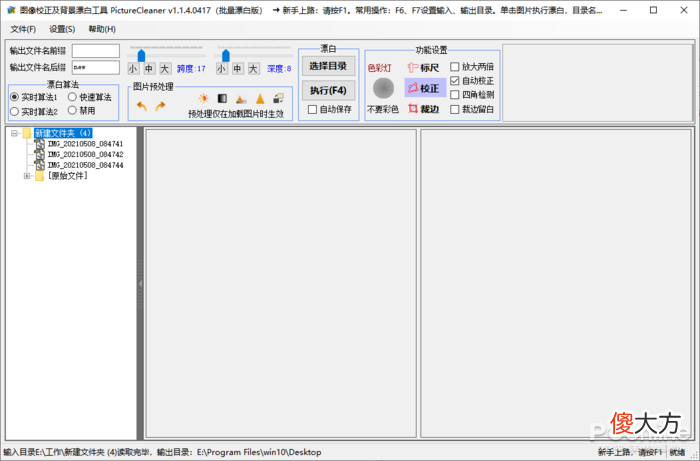
Task: Enable the 放大两倍 checkbox
Action: point(454,67)
